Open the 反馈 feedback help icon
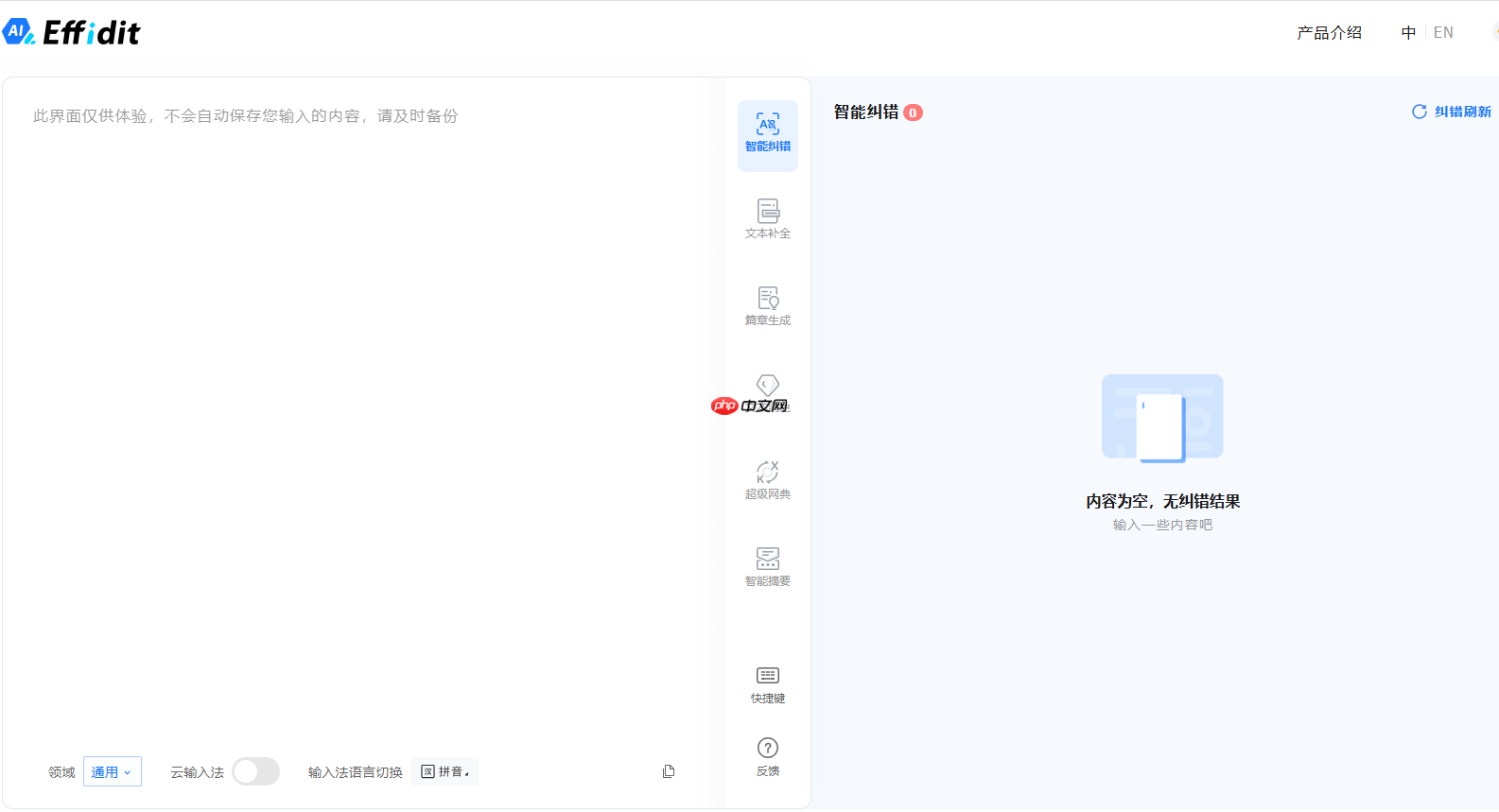Image resolution: width=1499 pixels, height=812 pixels. coord(767,757)
